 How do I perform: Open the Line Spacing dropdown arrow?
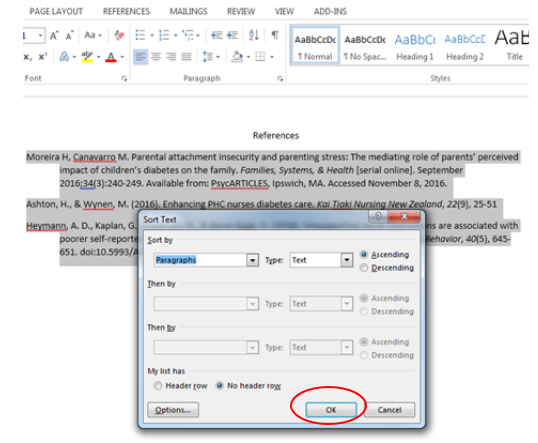pos(218,57)
